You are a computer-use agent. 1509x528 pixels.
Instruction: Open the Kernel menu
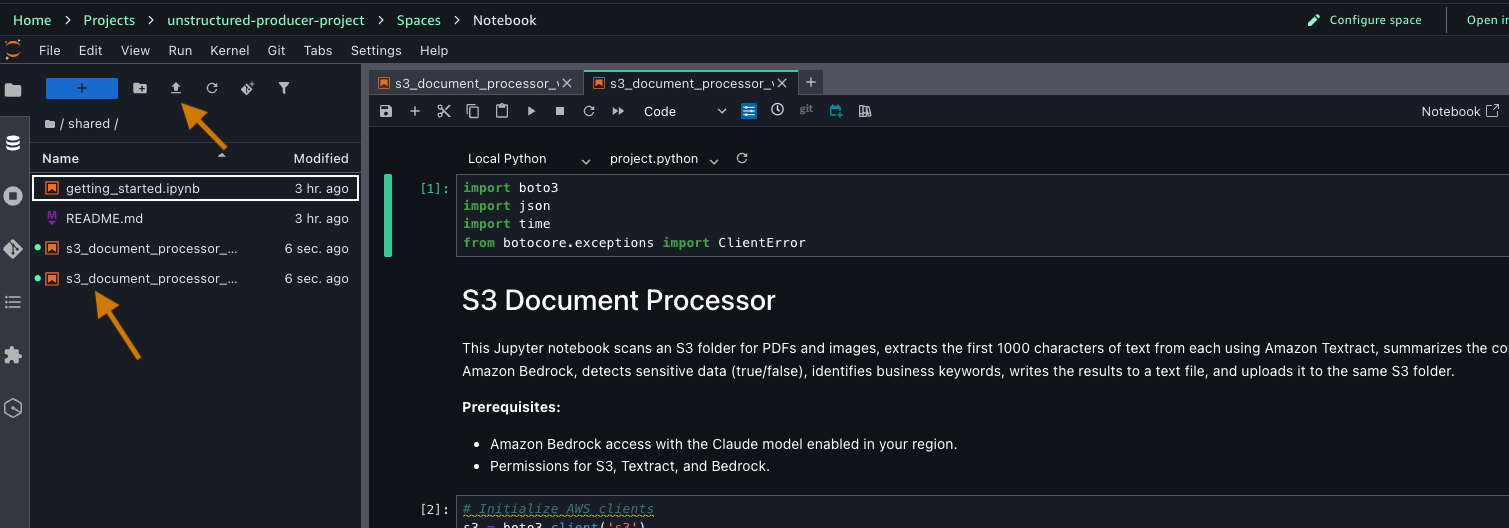point(229,50)
